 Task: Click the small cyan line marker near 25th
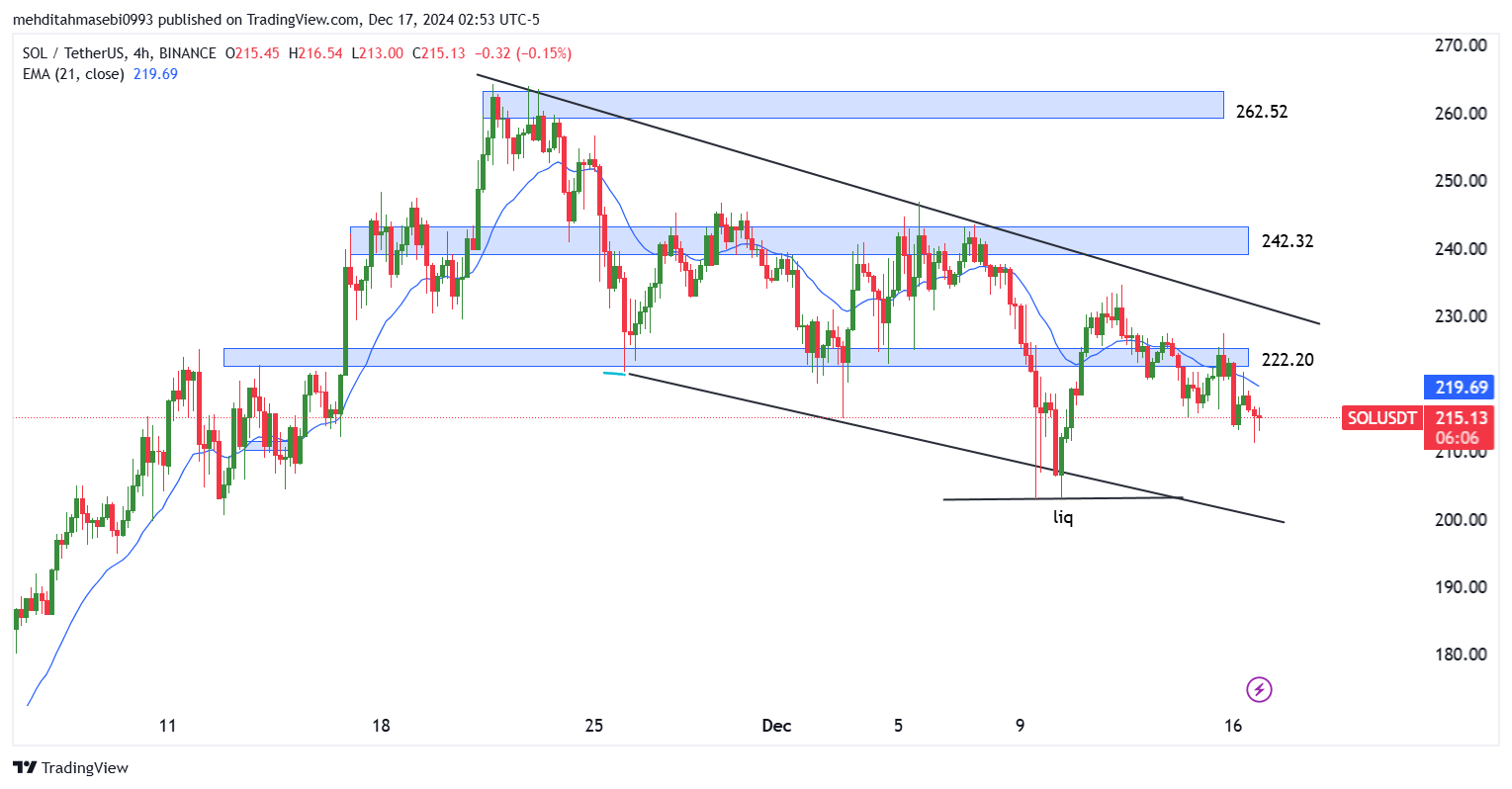tap(615, 373)
